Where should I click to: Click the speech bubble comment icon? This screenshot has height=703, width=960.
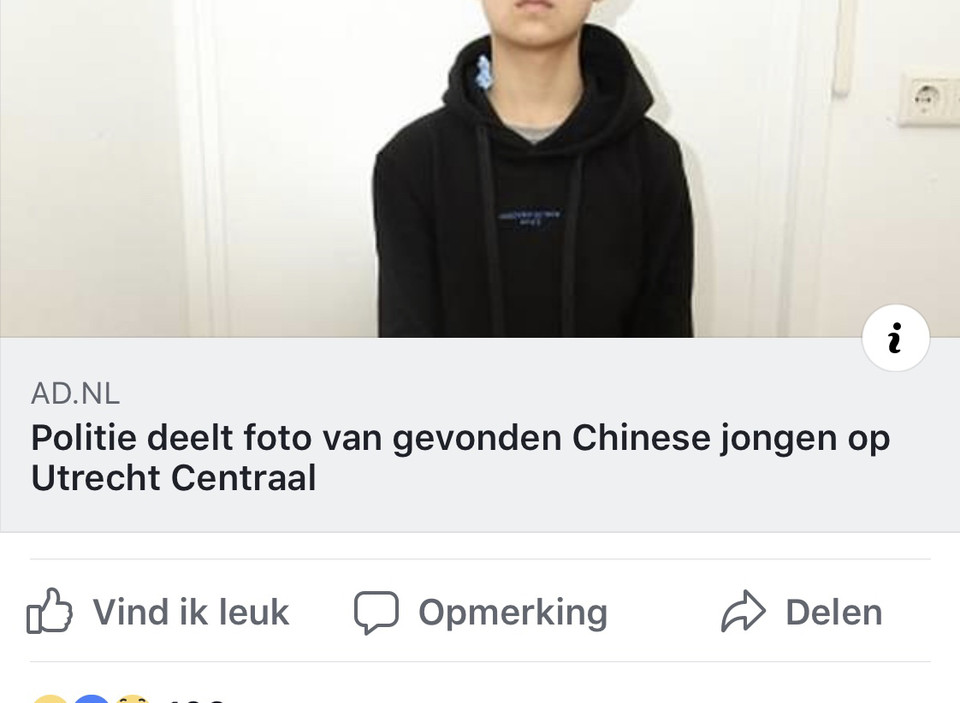pos(377,612)
